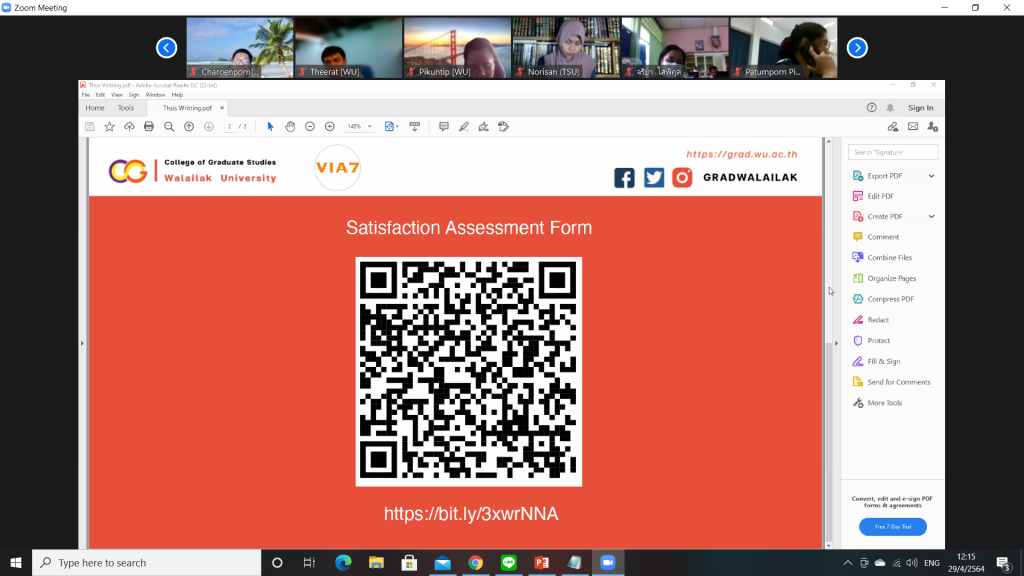The height and width of the screenshot is (576, 1024).
Task: Click the highlight text pen icon
Action: (x=463, y=127)
